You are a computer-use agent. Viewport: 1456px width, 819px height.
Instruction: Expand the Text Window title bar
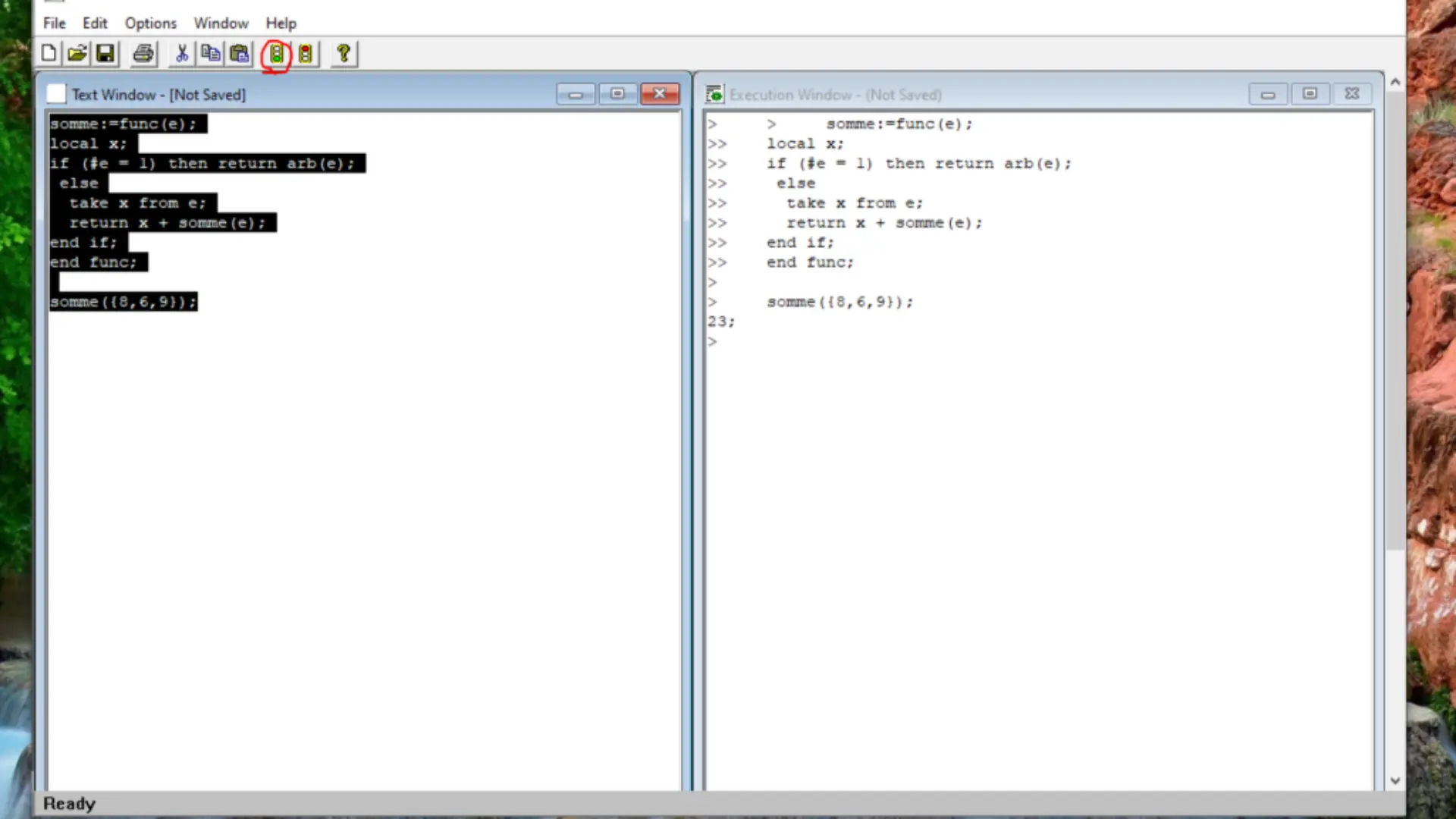[617, 94]
